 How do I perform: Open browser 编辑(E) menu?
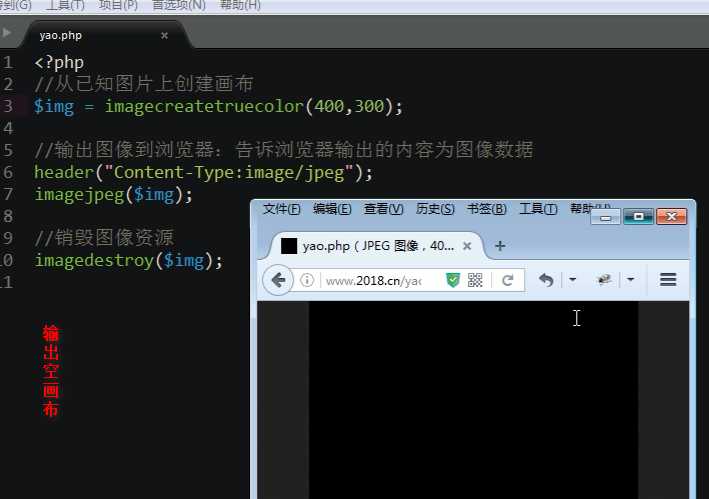click(332, 209)
